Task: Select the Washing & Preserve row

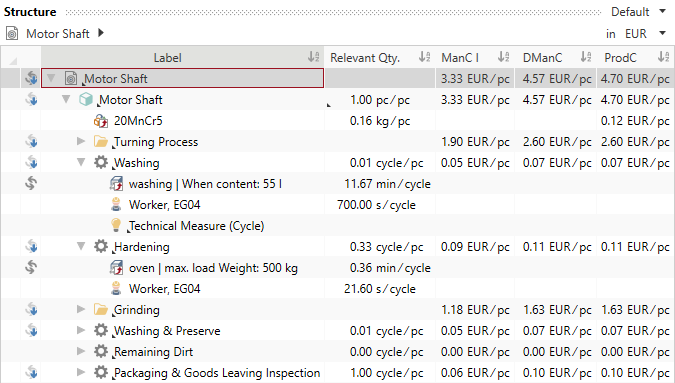Action: [x=338, y=330]
